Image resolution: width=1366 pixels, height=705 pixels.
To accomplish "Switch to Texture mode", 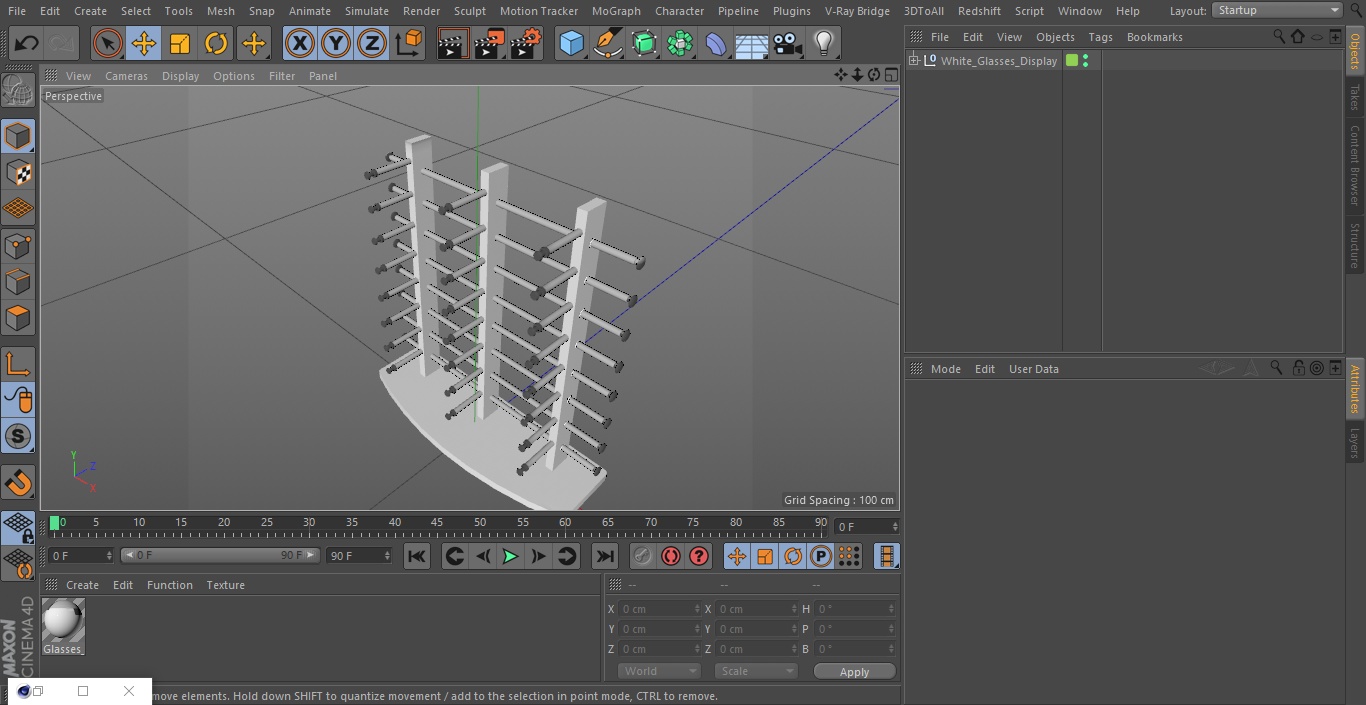I will click(x=18, y=173).
